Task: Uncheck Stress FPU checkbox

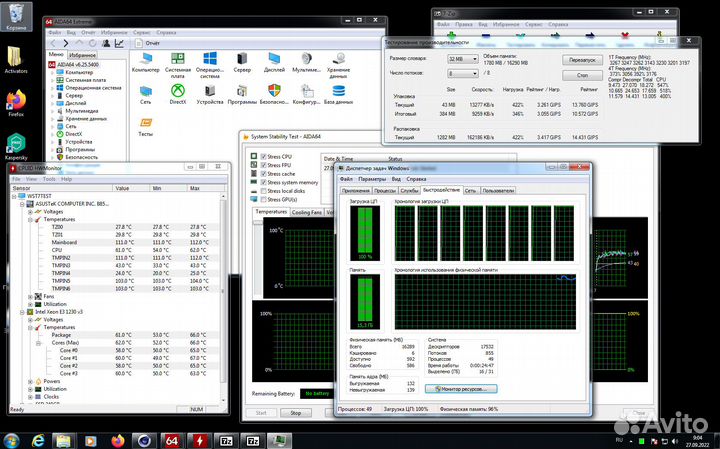Action: coord(264,165)
